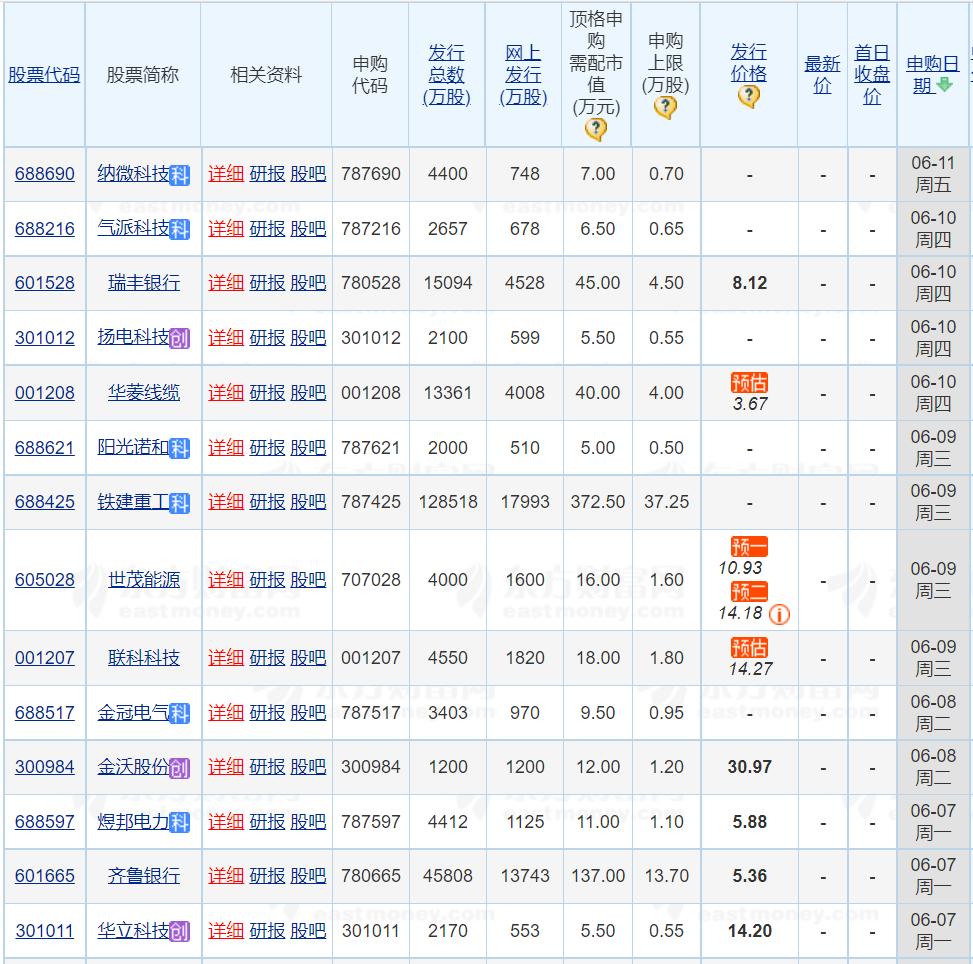Open 联科科技 stock name link
The width and height of the screenshot is (973, 964).
144,658
